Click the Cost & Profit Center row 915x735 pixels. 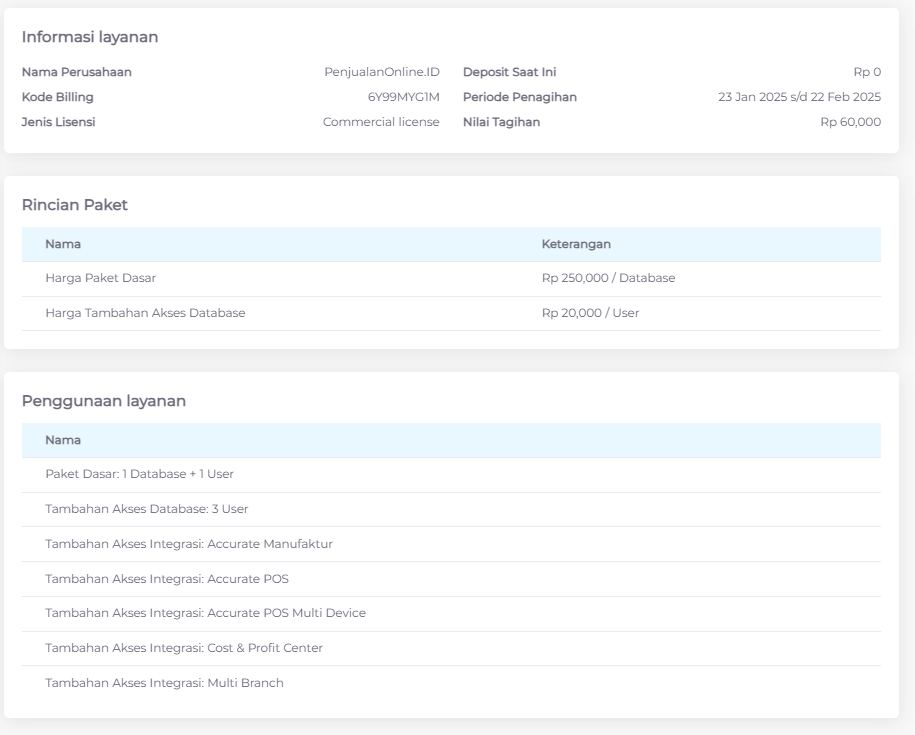[184, 648]
